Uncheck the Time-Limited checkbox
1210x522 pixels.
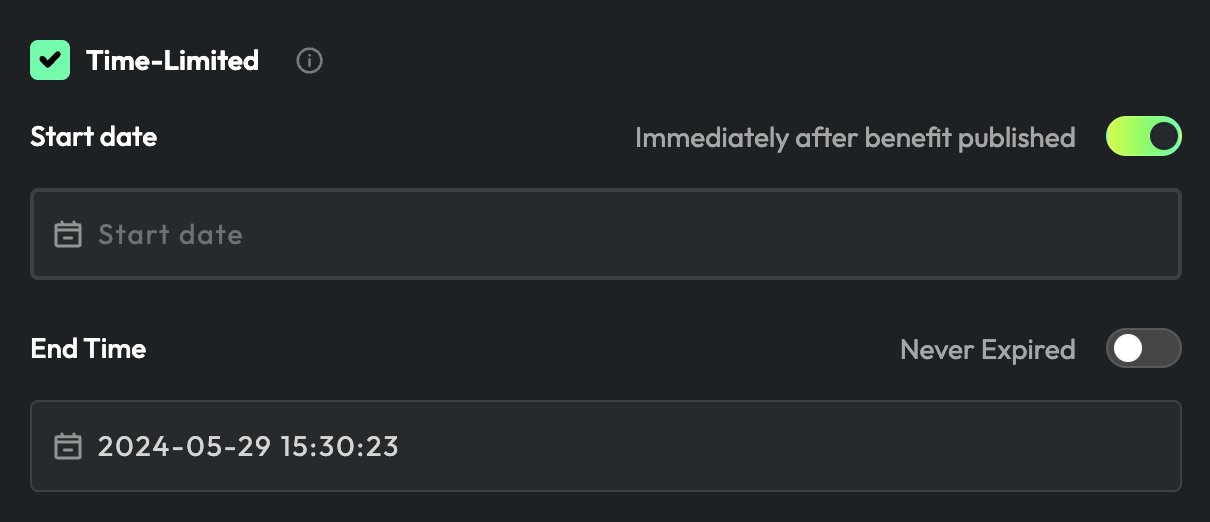(x=50, y=61)
